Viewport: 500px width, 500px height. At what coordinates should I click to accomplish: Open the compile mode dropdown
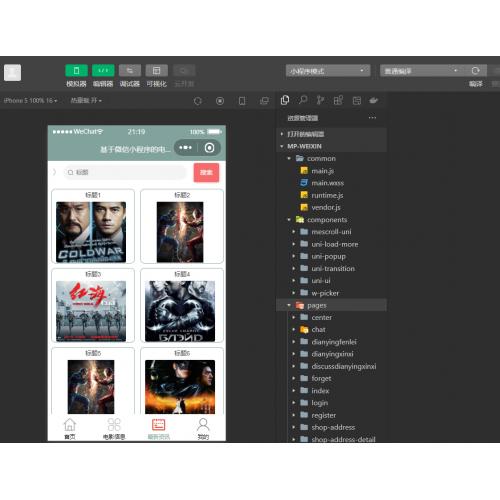pos(422,71)
